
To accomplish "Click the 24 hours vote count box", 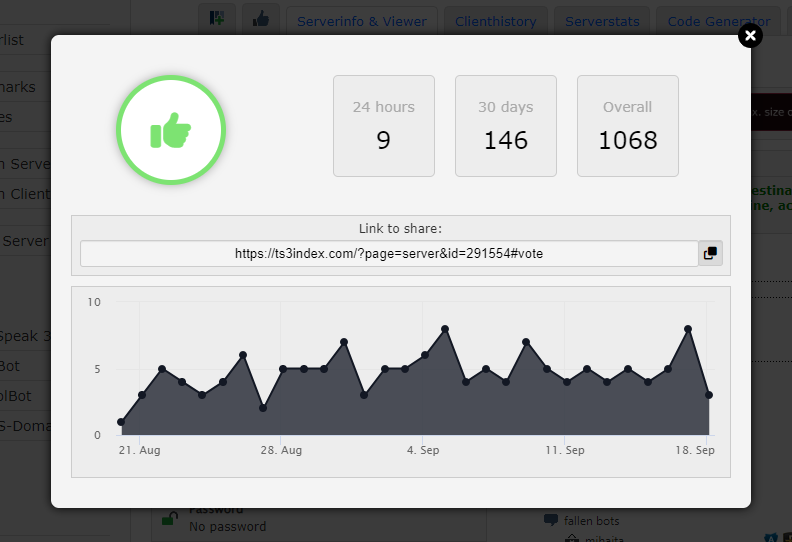I will (x=384, y=126).
